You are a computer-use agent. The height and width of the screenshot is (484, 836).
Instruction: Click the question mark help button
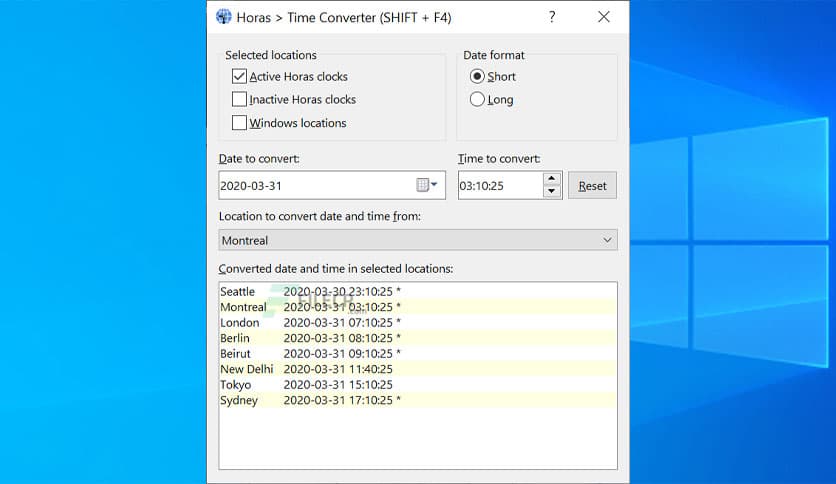[553, 17]
